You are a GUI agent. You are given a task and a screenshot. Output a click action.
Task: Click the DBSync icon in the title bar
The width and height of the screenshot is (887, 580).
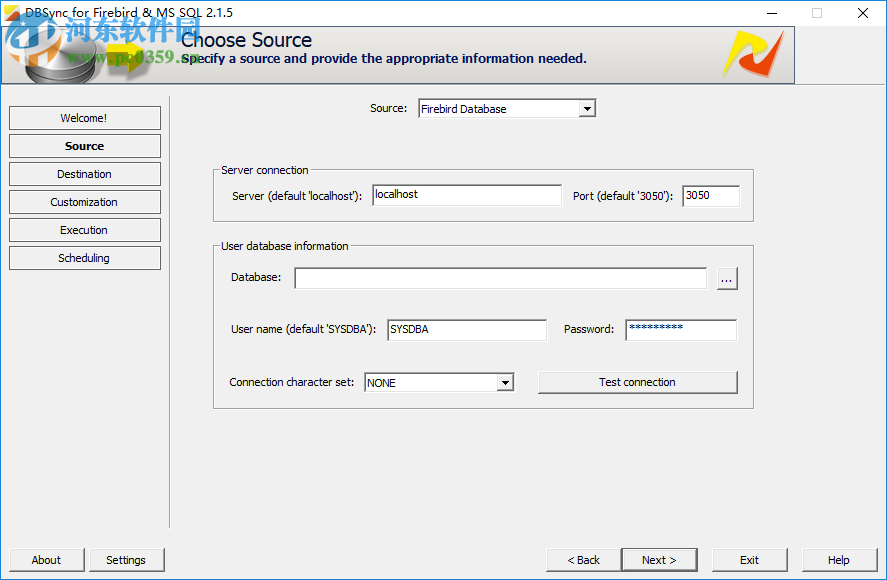(10, 13)
